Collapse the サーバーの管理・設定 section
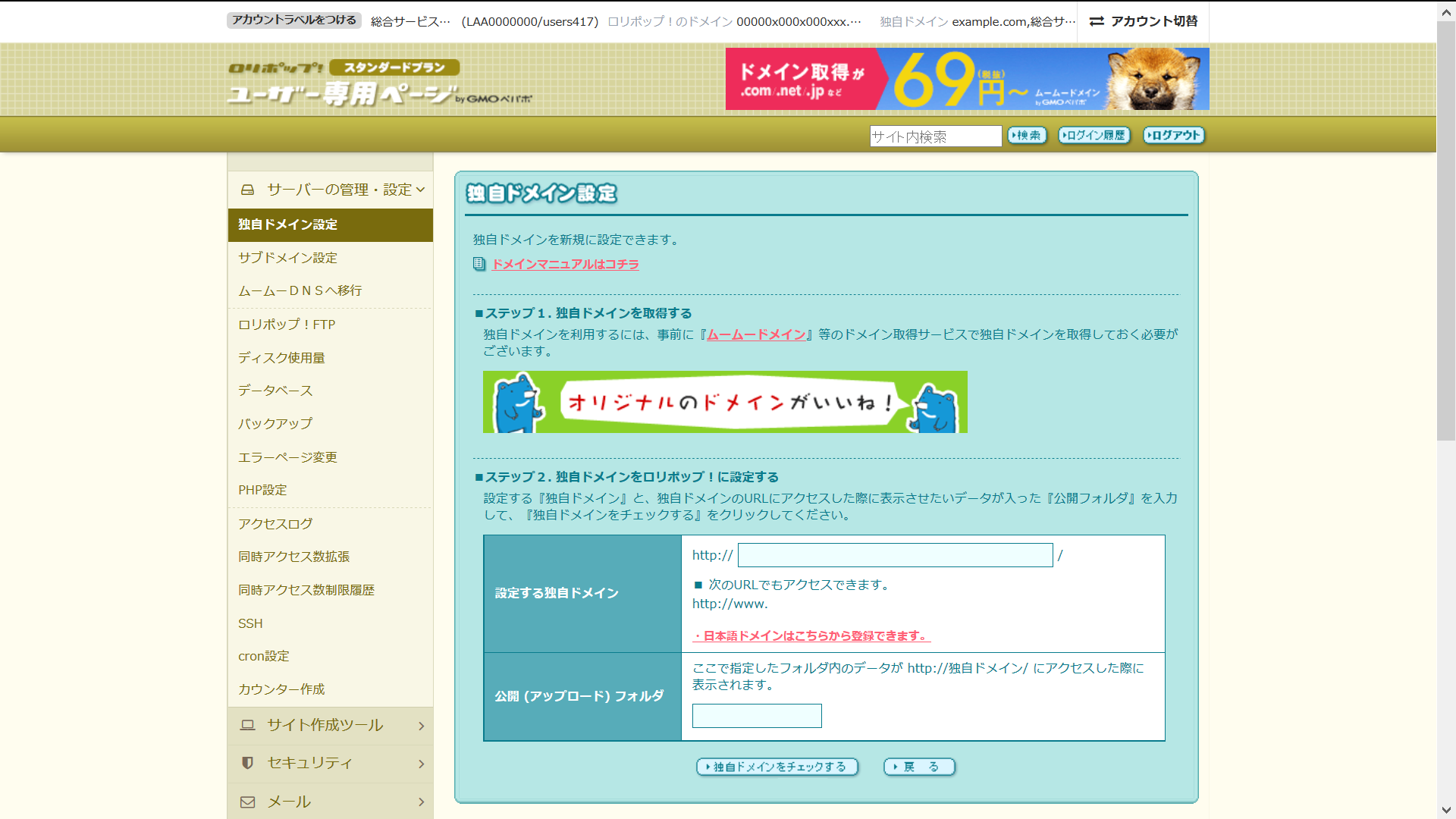This screenshot has height=819, width=1456. [x=421, y=190]
